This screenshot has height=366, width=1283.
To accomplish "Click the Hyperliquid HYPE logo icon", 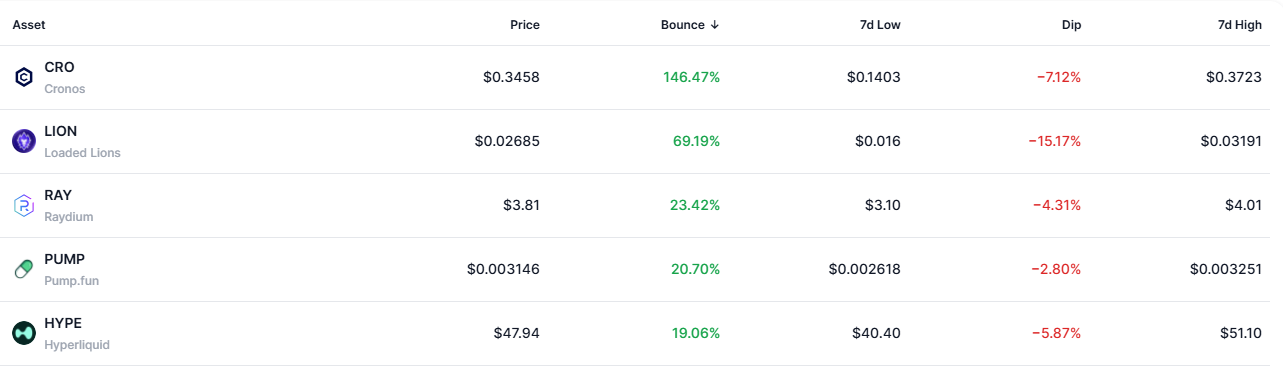I will [x=24, y=333].
